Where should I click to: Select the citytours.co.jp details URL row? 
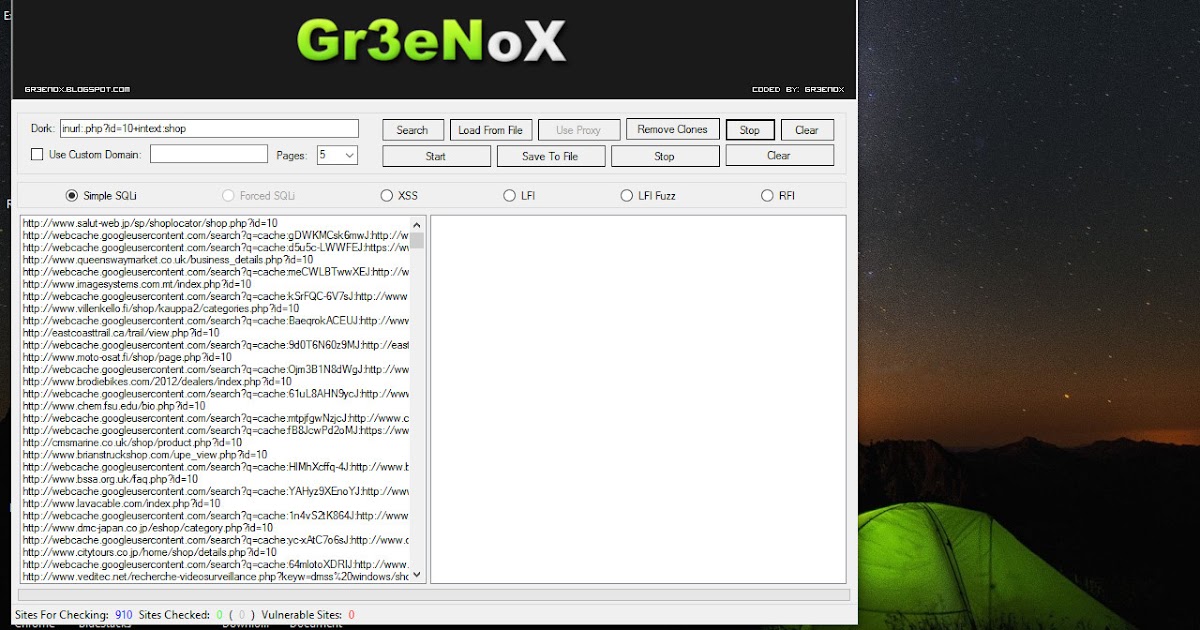pos(215,552)
